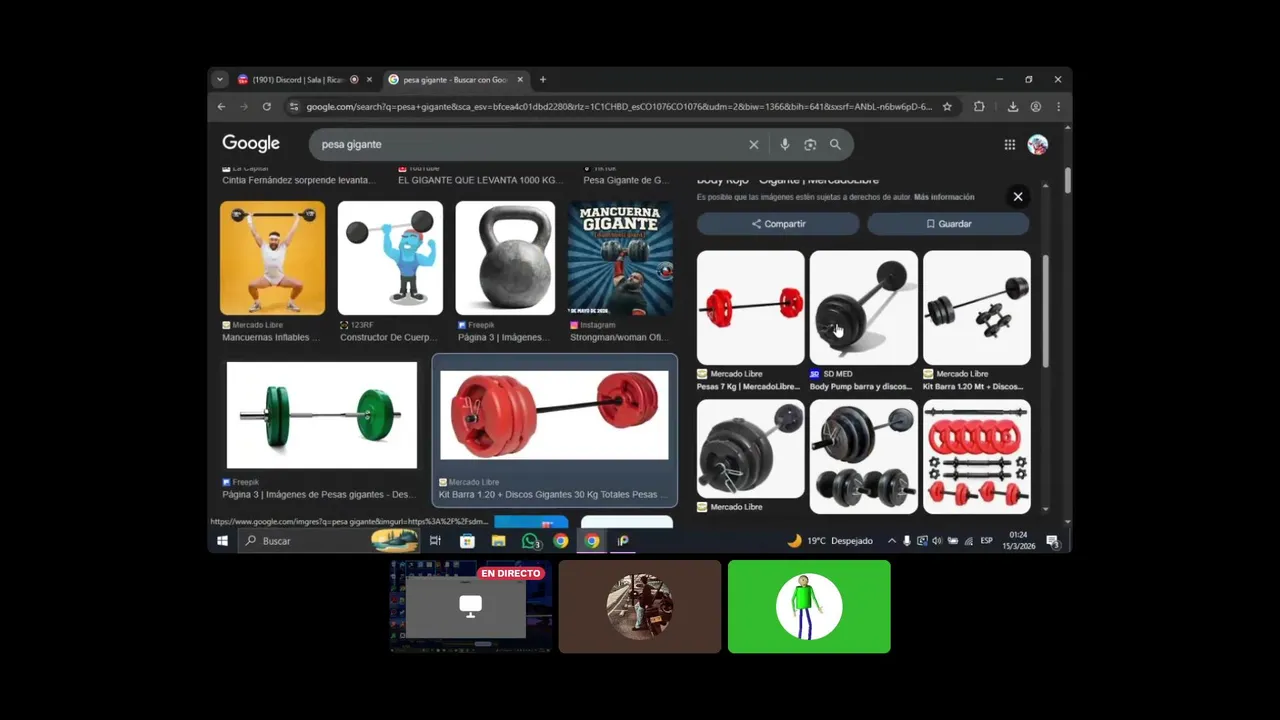Open the network icon in system tray
The height and width of the screenshot is (720, 1280).
coord(968,541)
